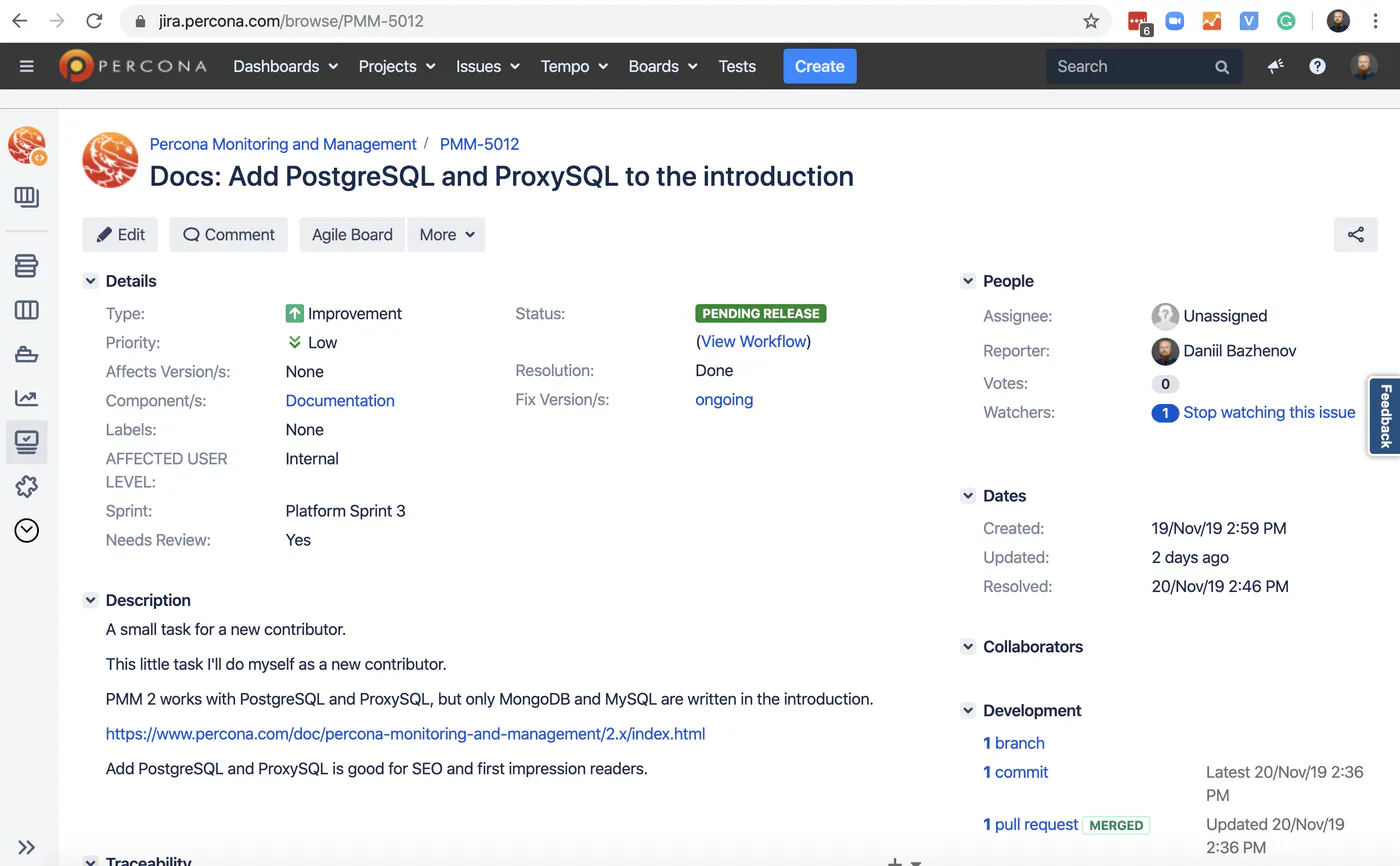Open the Releases ship icon in sidebar
1400x866 pixels.
click(x=27, y=354)
